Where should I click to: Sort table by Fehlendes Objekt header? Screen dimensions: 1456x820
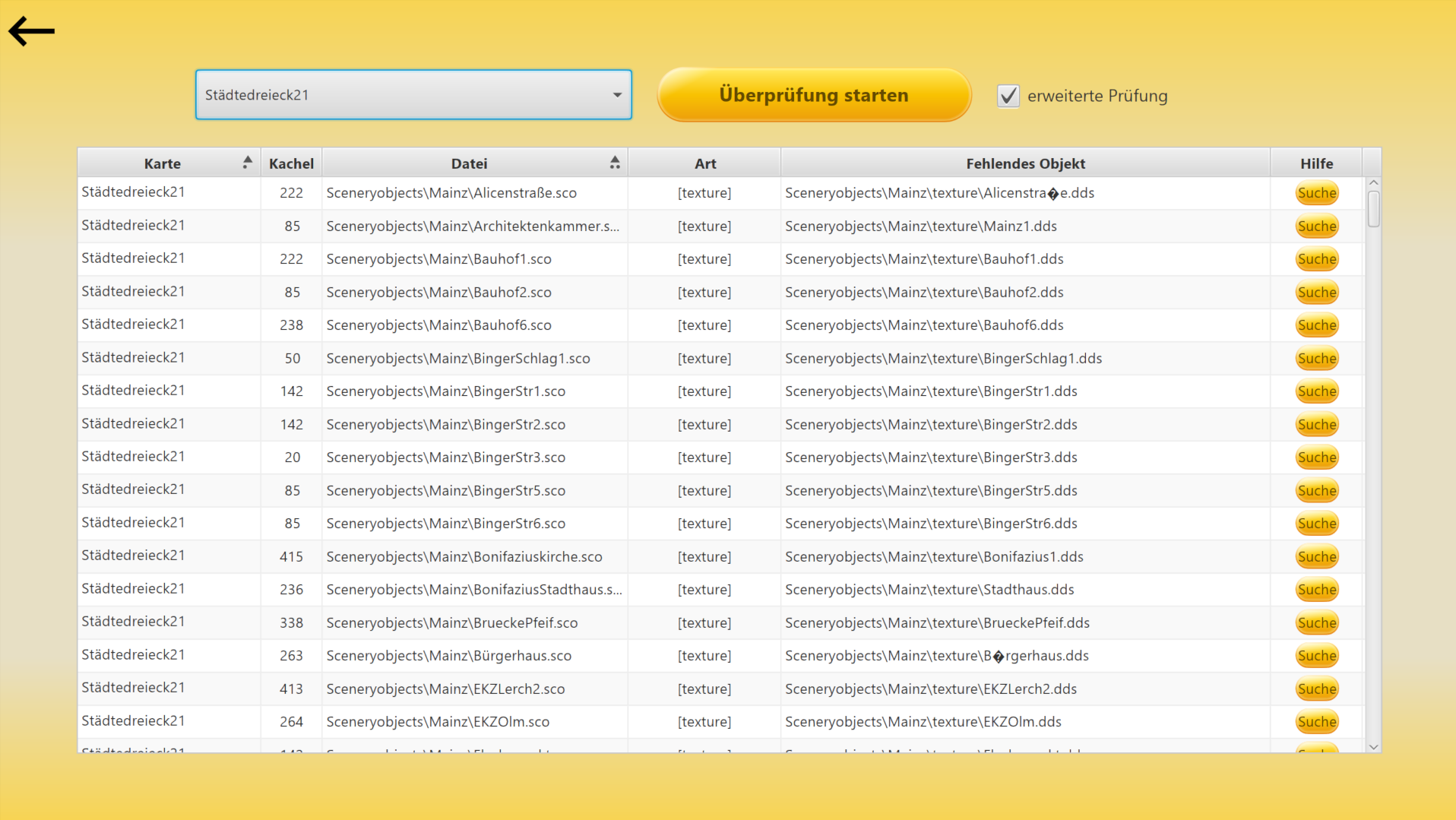point(1025,163)
